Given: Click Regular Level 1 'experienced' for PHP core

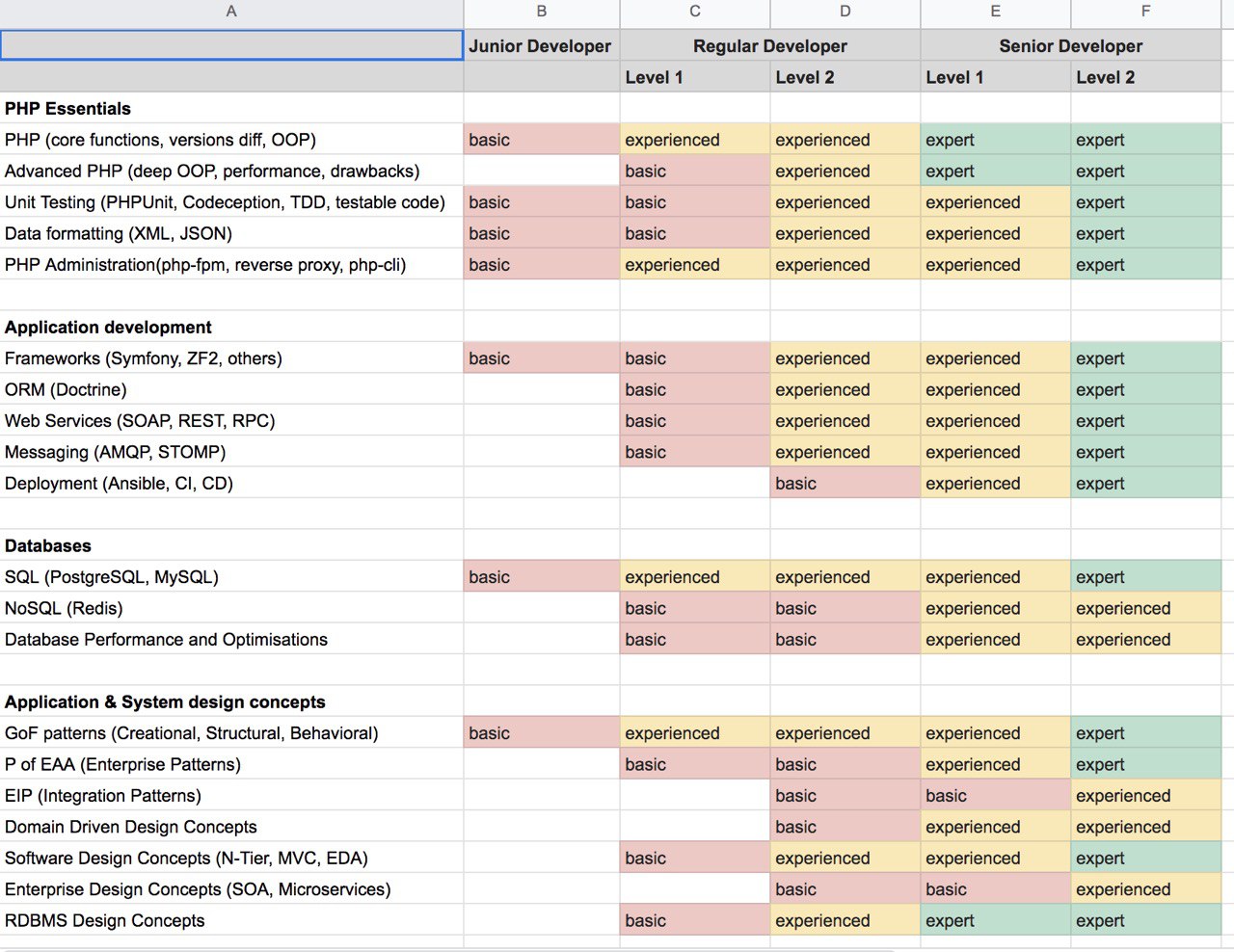Looking at the screenshot, I should 695,140.
